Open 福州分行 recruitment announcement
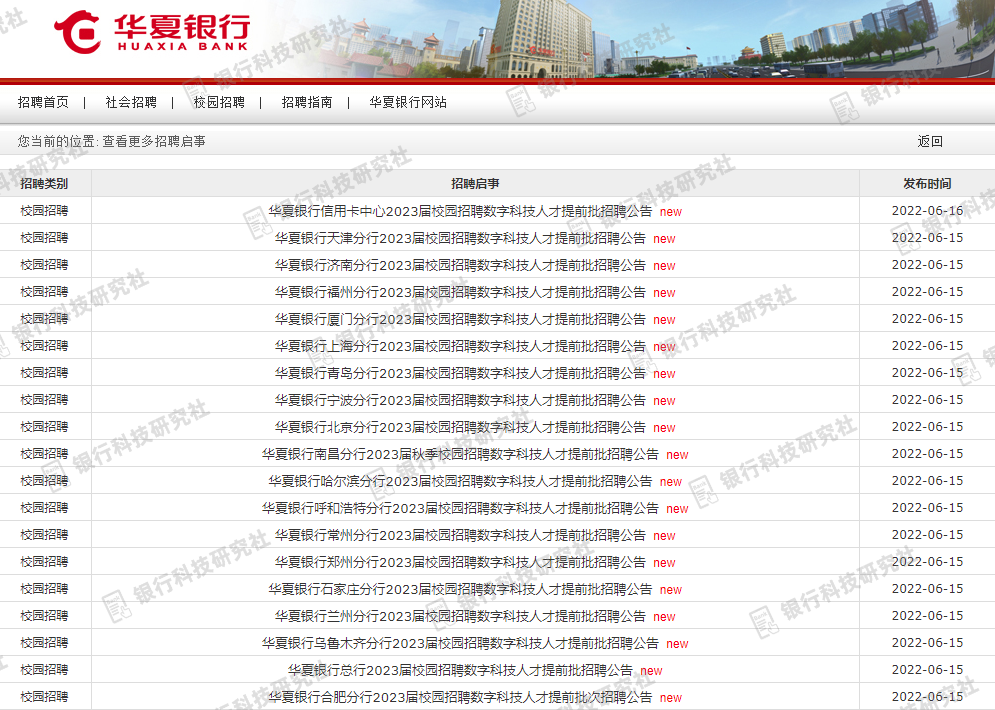The width and height of the screenshot is (995, 710). 460,293
